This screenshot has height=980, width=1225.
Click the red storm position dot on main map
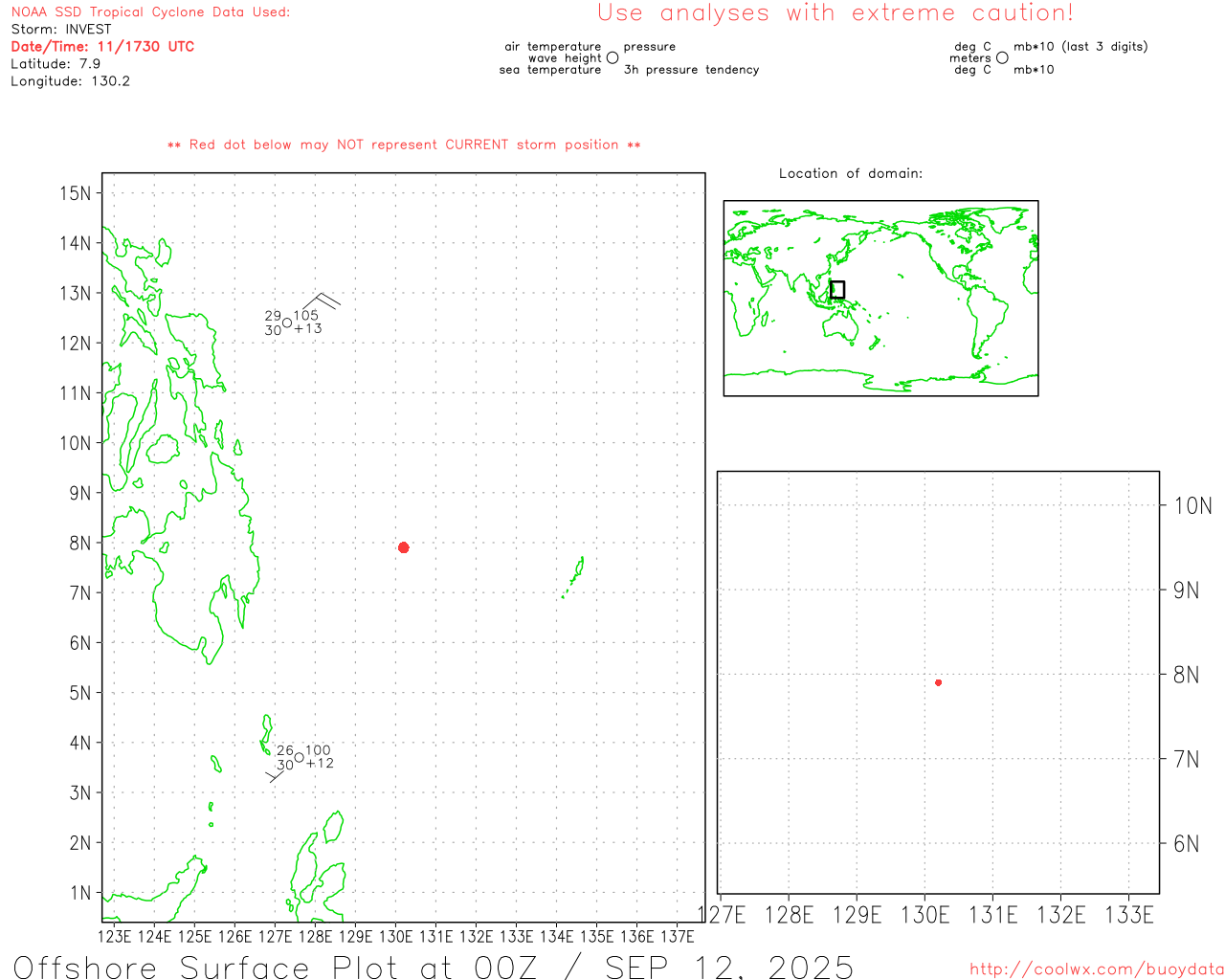point(404,547)
